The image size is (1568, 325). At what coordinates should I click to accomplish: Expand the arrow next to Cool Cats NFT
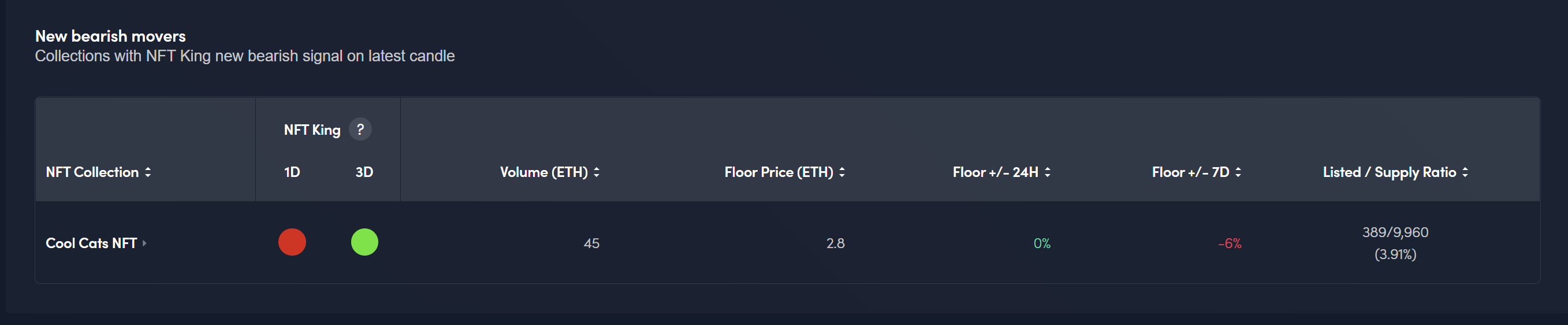(145, 243)
